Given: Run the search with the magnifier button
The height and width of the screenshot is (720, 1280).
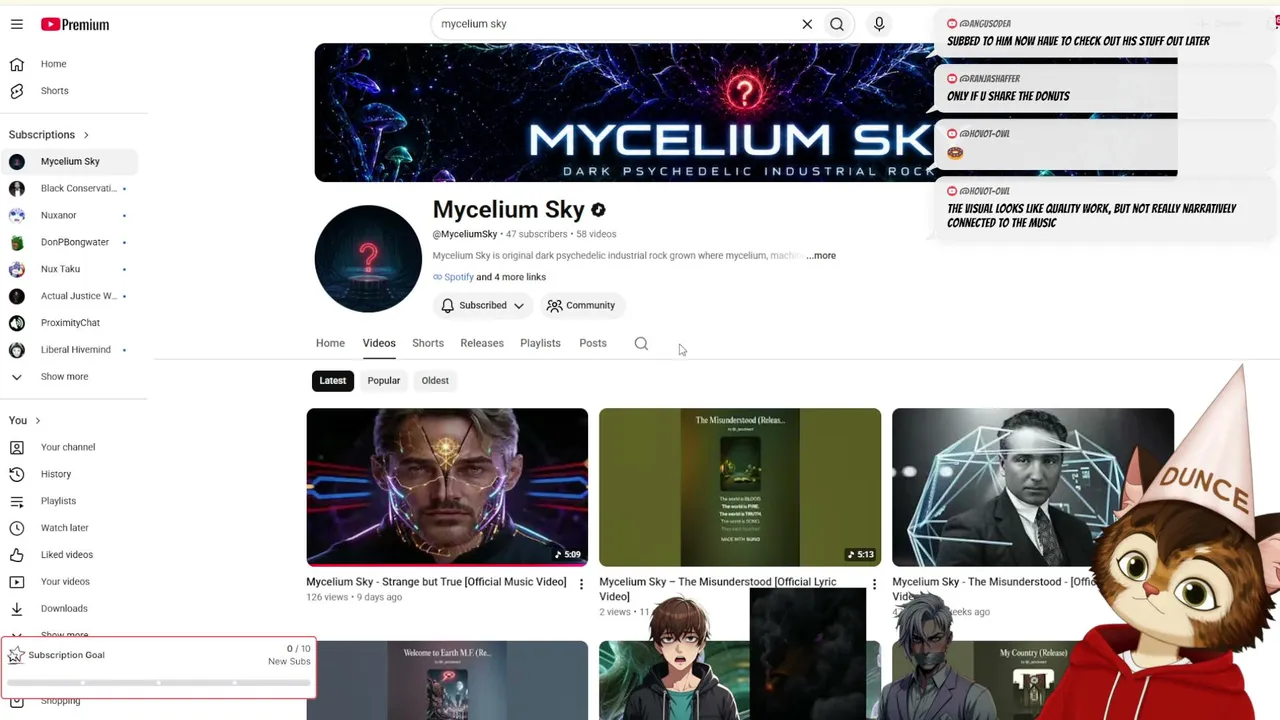Looking at the screenshot, I should click(837, 24).
